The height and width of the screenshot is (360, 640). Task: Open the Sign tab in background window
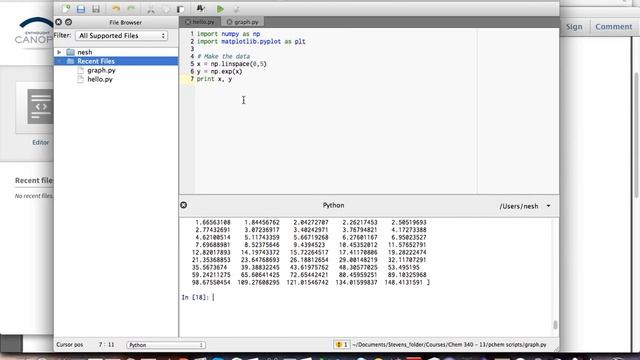(574, 27)
